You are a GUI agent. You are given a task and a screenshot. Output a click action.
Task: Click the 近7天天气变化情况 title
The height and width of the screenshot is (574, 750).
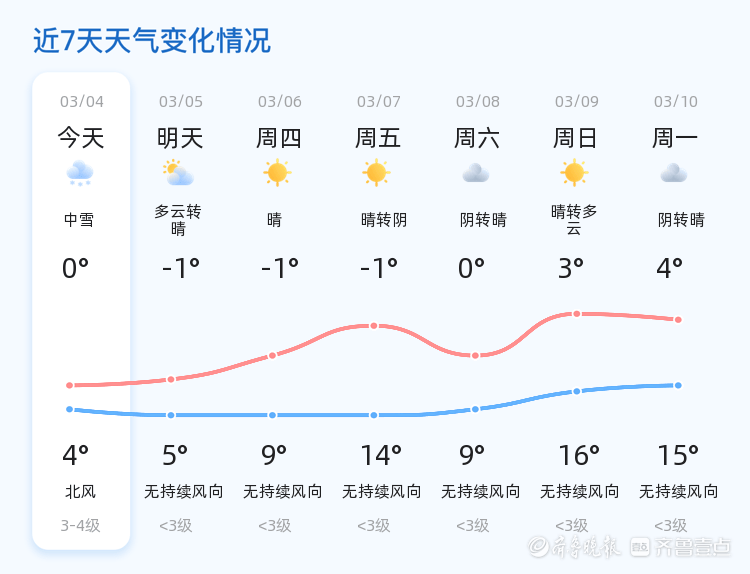(152, 40)
